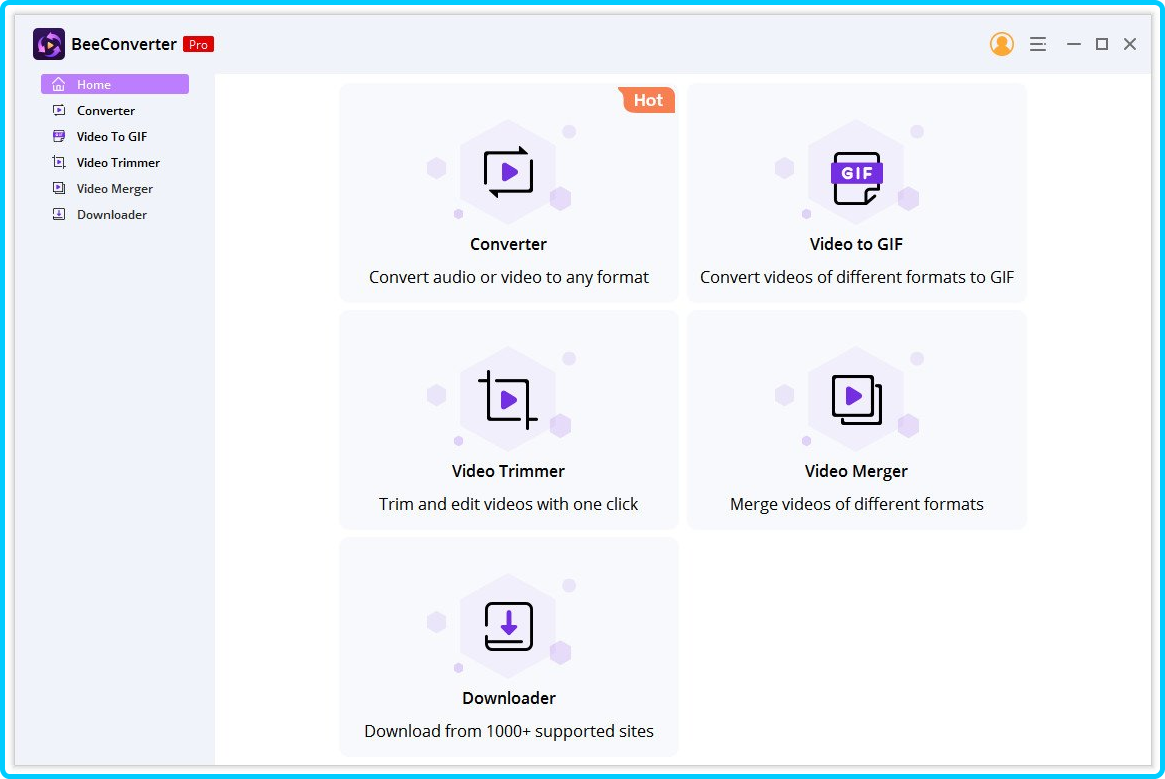Close the BeeConverter window

[x=1130, y=45]
